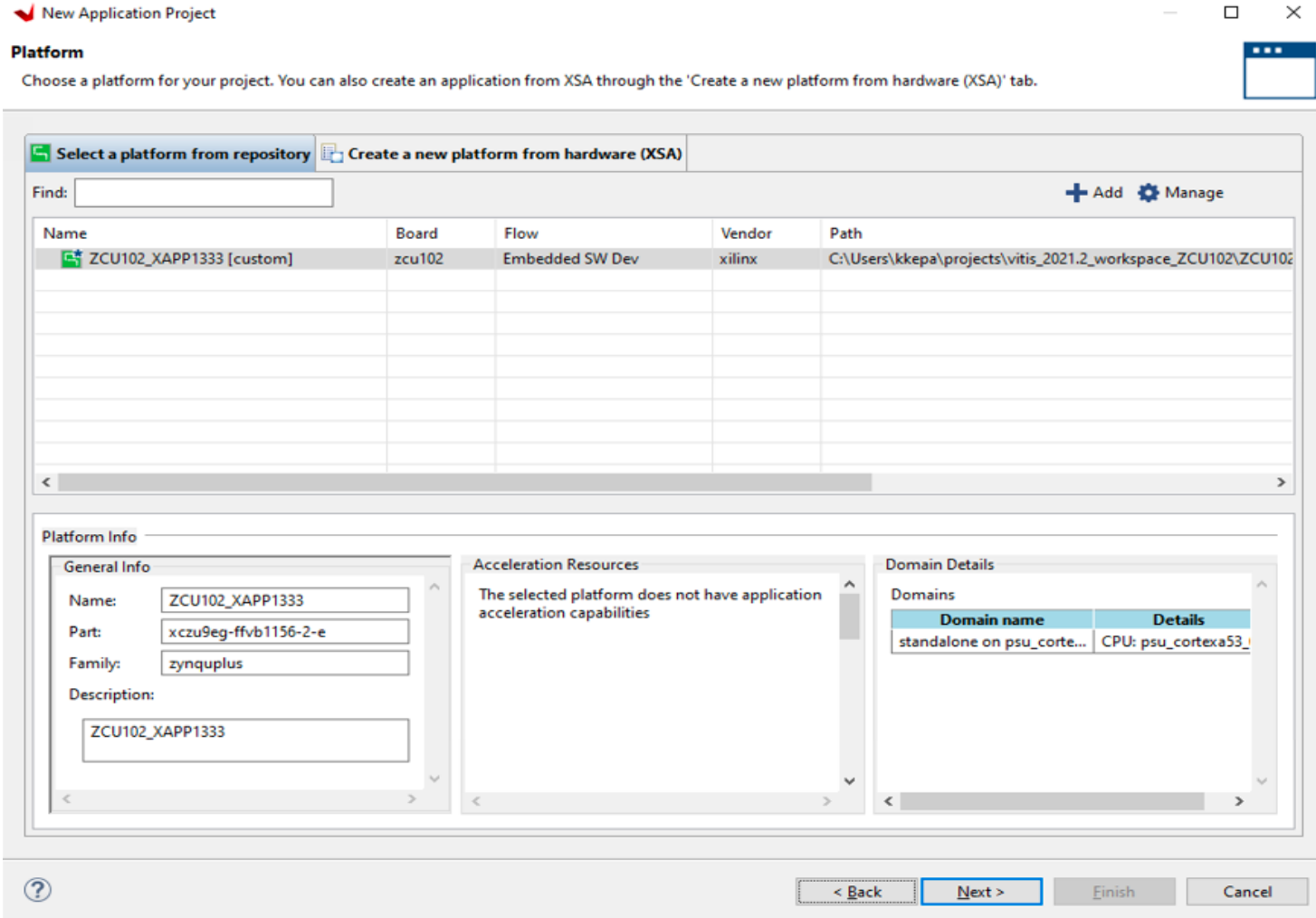1316x918 pixels.
Task: Click the Domain name column header
Action: tap(992, 620)
